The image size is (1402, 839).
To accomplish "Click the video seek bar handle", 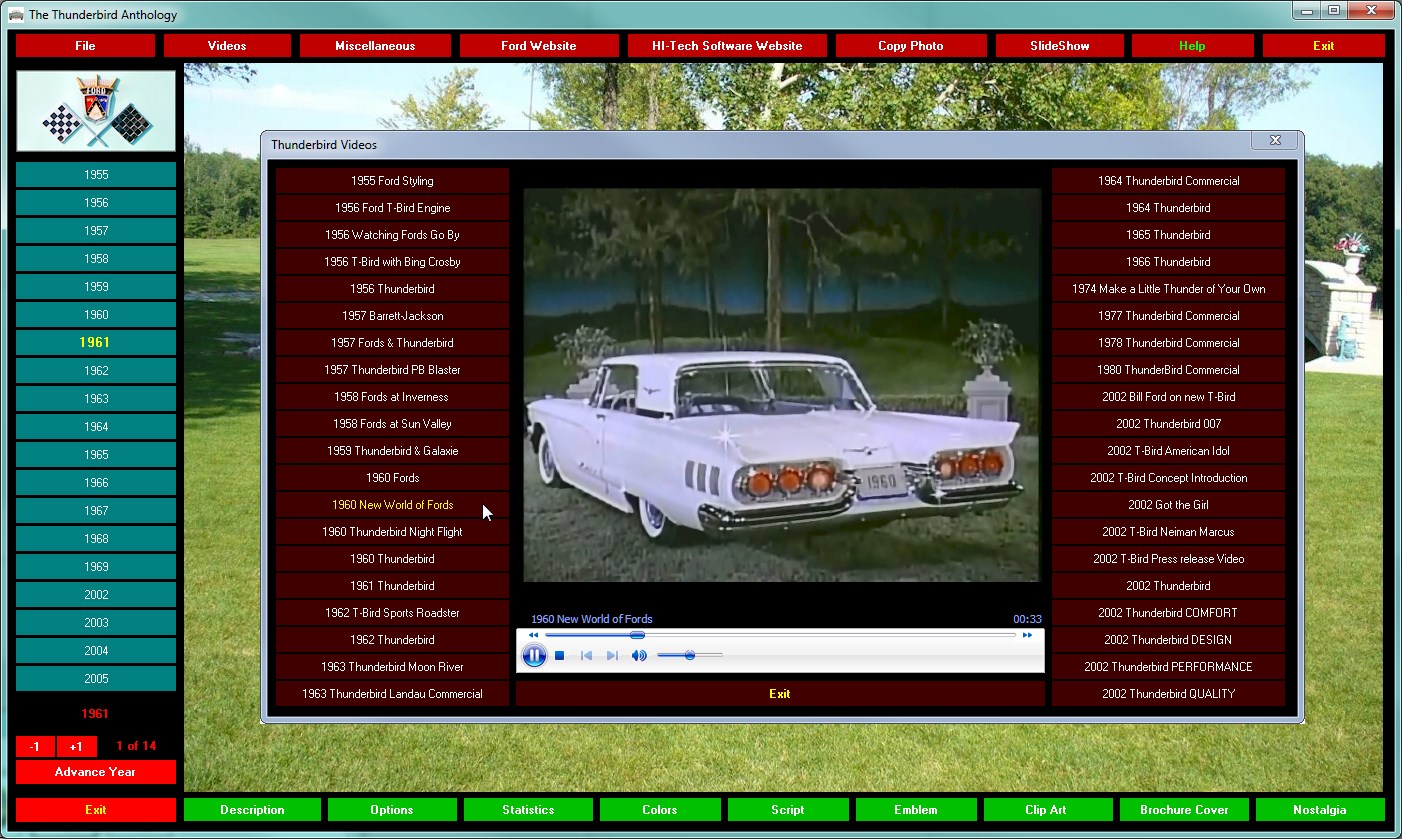I will coord(638,635).
